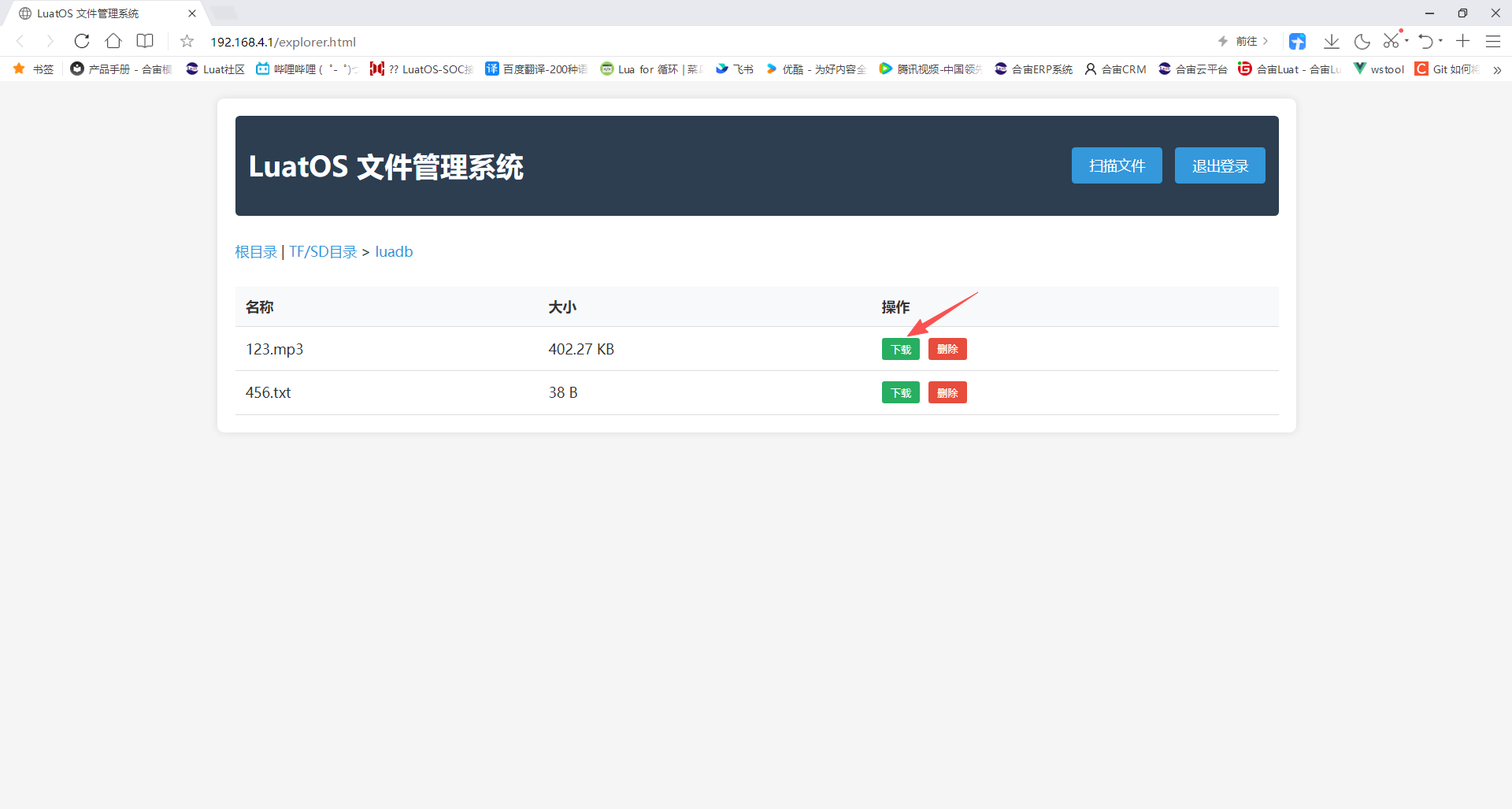Reload the page with the refresh icon
The image size is (1512, 809).
(82, 41)
